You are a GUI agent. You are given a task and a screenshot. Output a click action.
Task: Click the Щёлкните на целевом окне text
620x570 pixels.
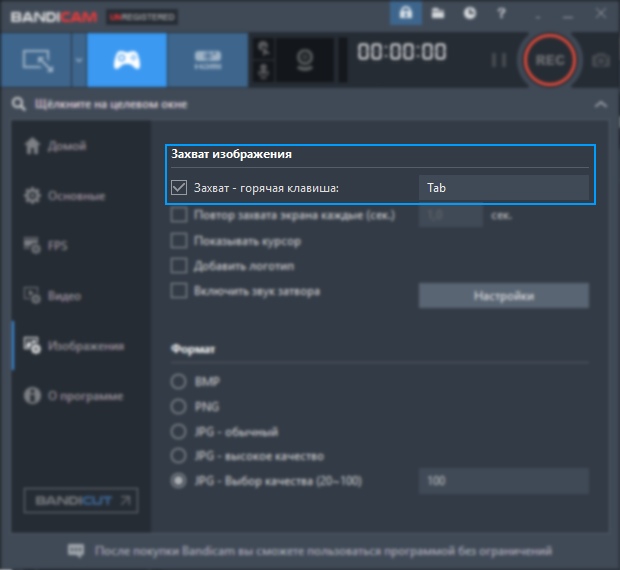click(111, 104)
